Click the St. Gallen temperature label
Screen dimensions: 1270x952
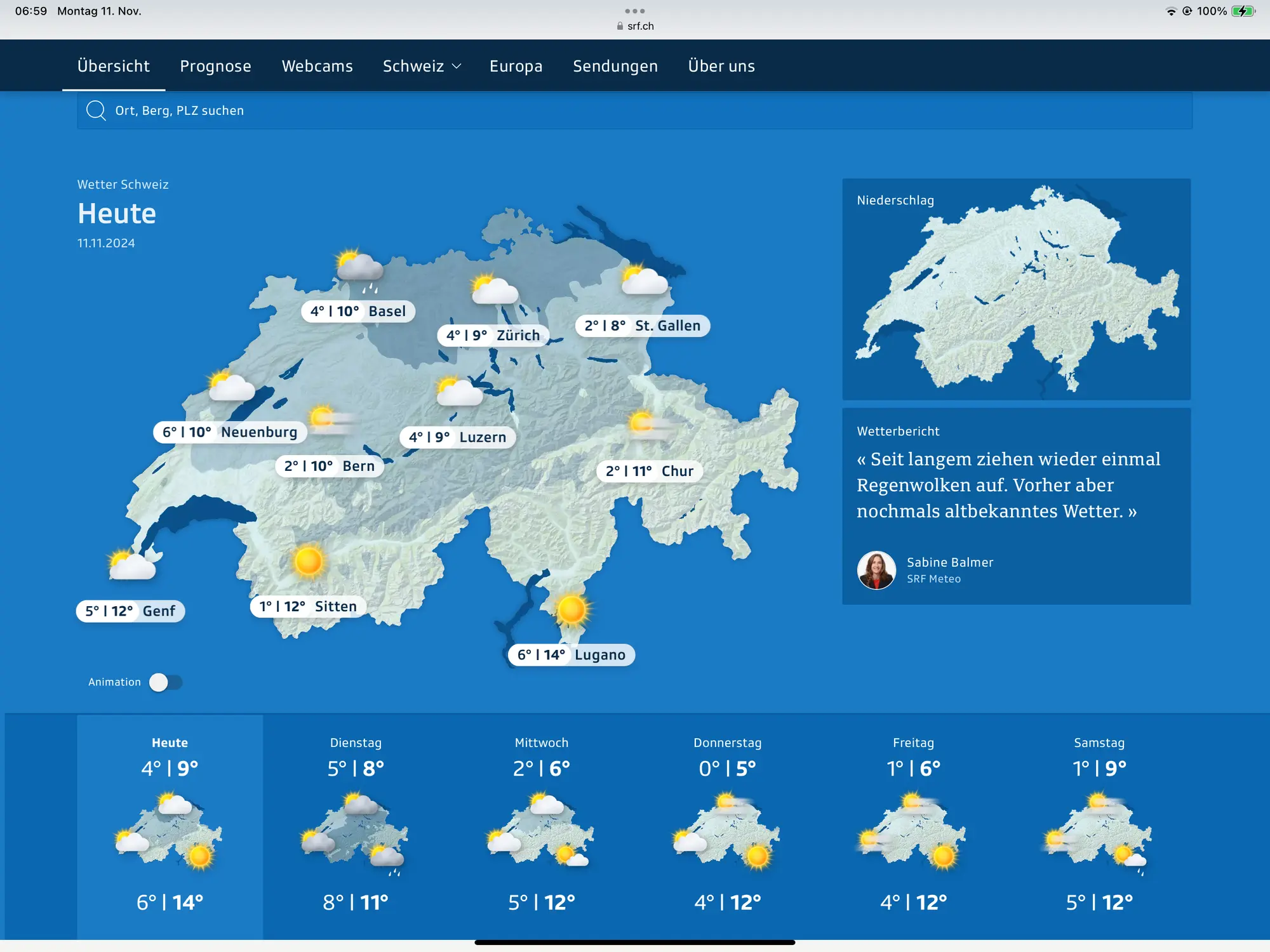point(642,326)
